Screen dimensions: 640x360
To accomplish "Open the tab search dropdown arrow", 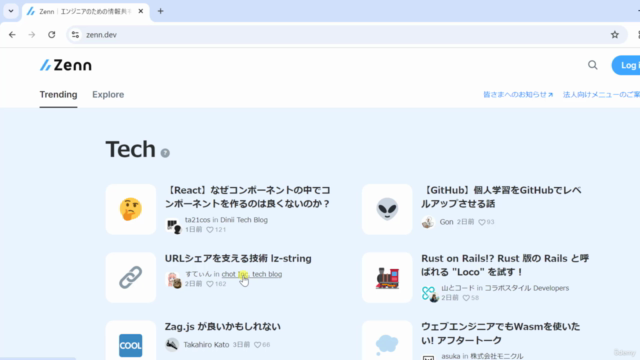I will point(11,11).
